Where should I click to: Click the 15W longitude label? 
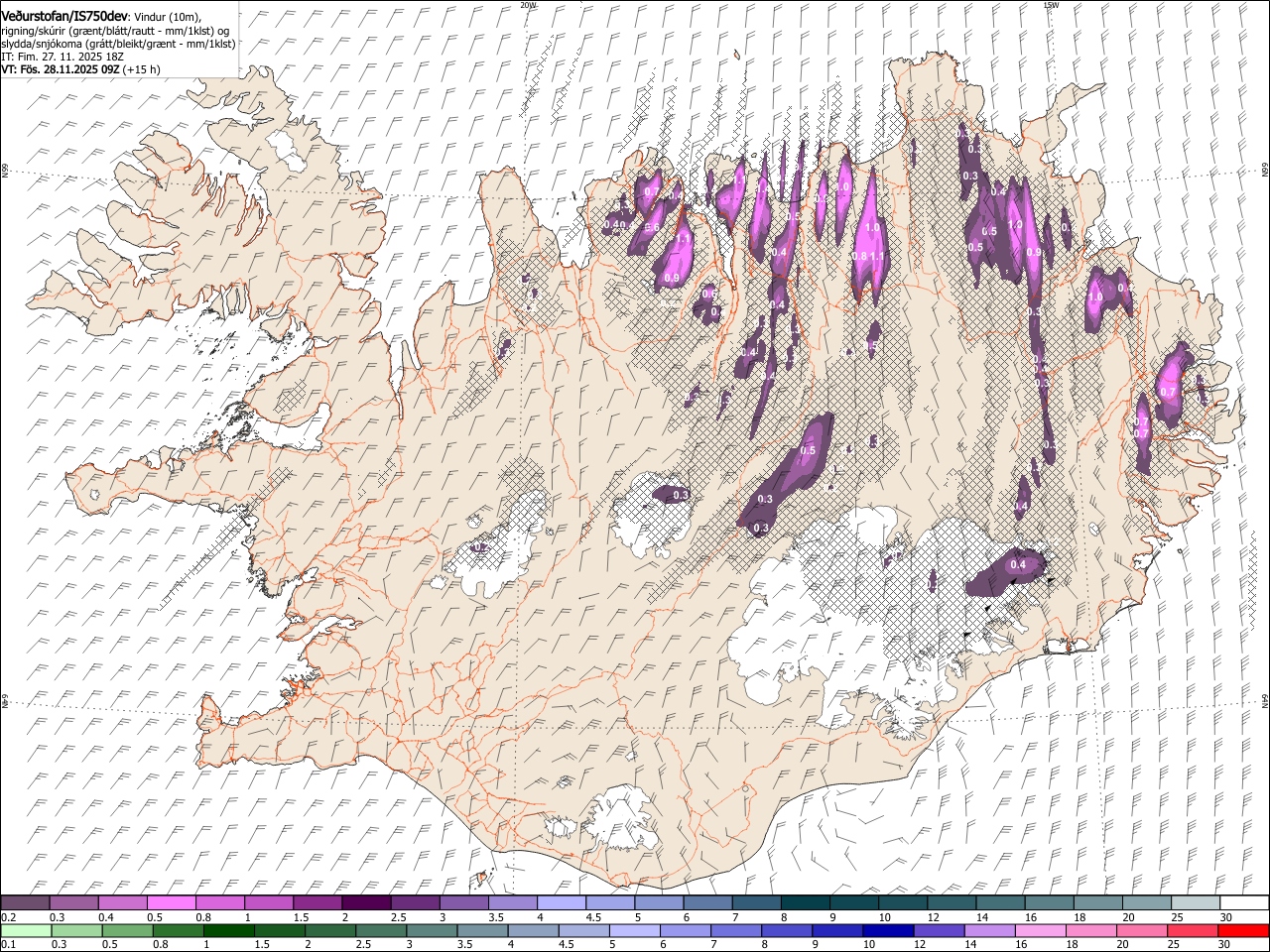(1051, 5)
